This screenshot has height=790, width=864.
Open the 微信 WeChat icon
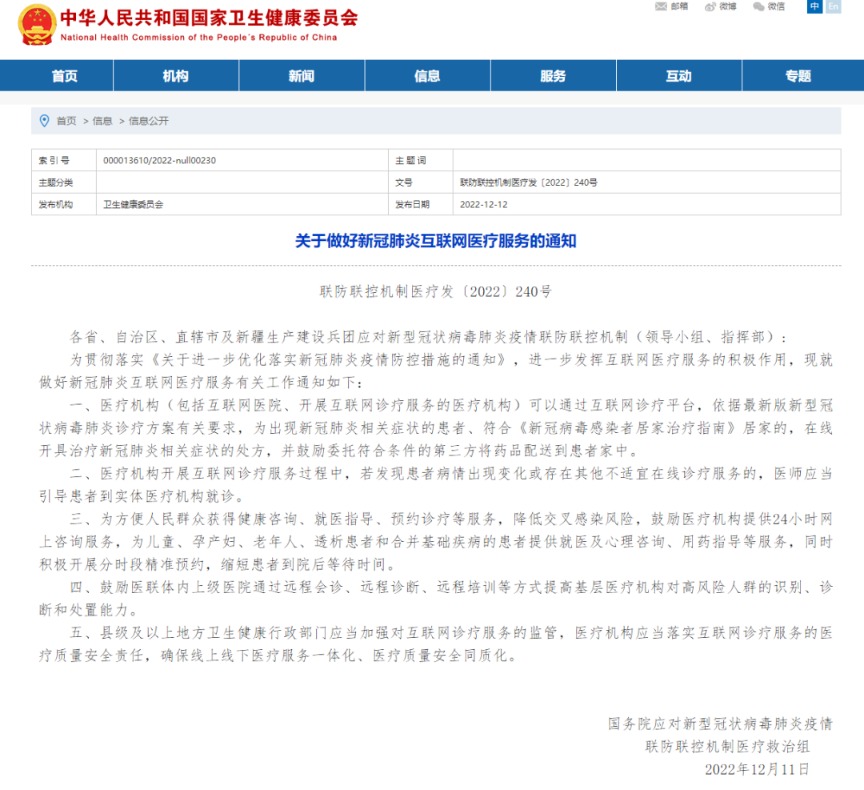(x=759, y=7)
